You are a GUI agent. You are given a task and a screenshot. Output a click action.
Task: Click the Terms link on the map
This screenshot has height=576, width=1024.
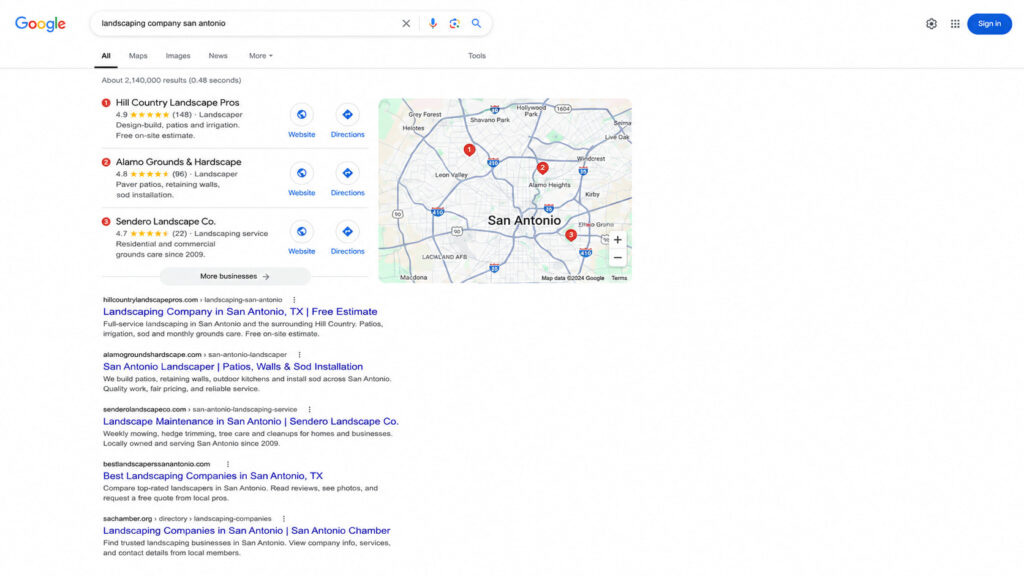tap(619, 278)
